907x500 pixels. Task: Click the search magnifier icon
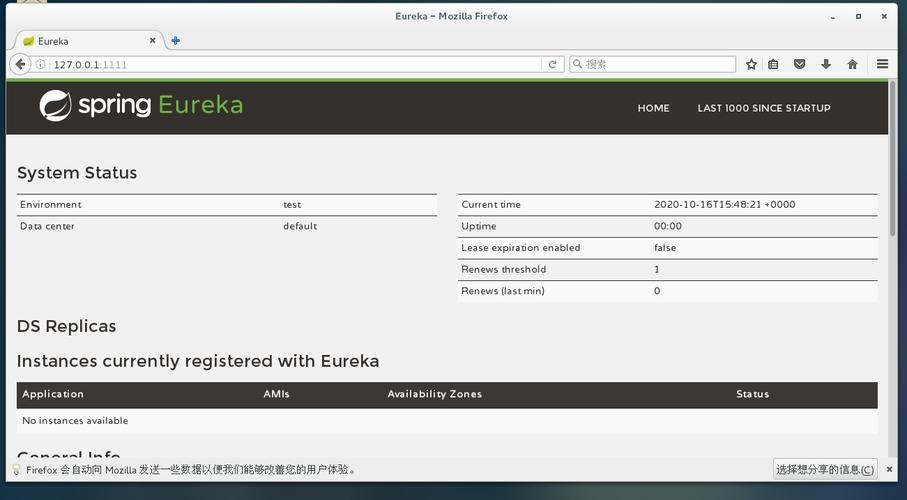(x=577, y=64)
